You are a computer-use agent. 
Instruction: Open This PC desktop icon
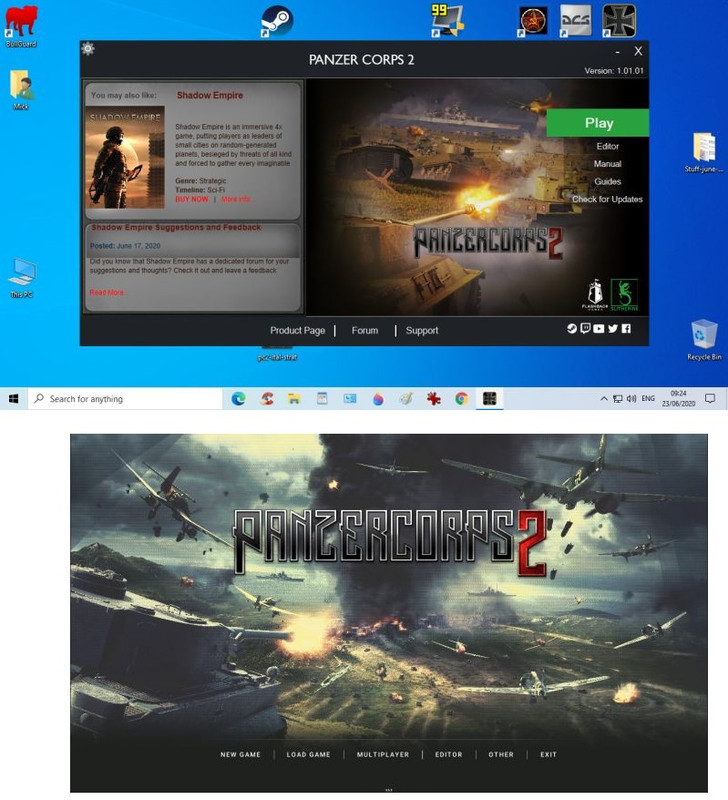(x=21, y=278)
